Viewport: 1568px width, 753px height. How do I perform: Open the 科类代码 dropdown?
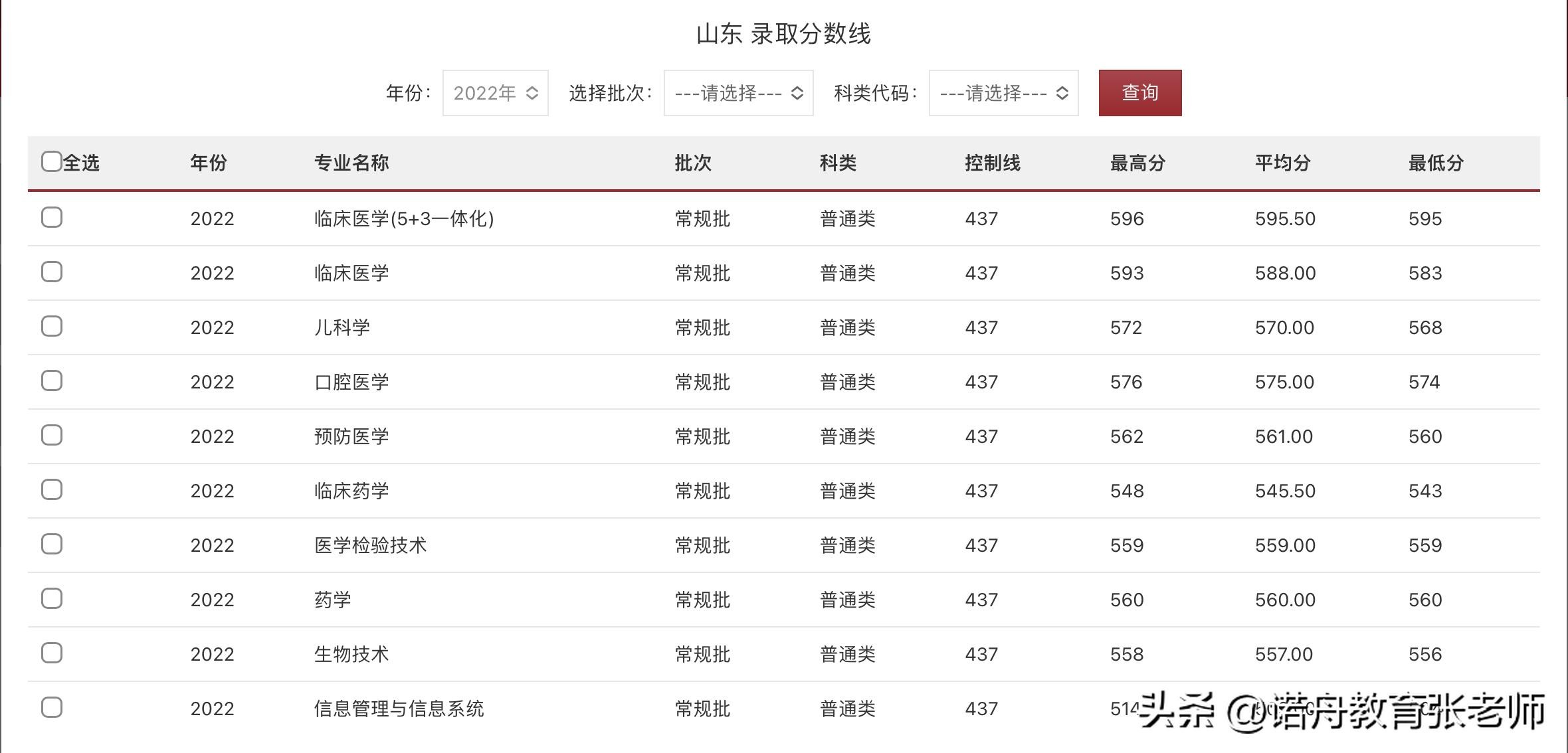tap(1003, 93)
